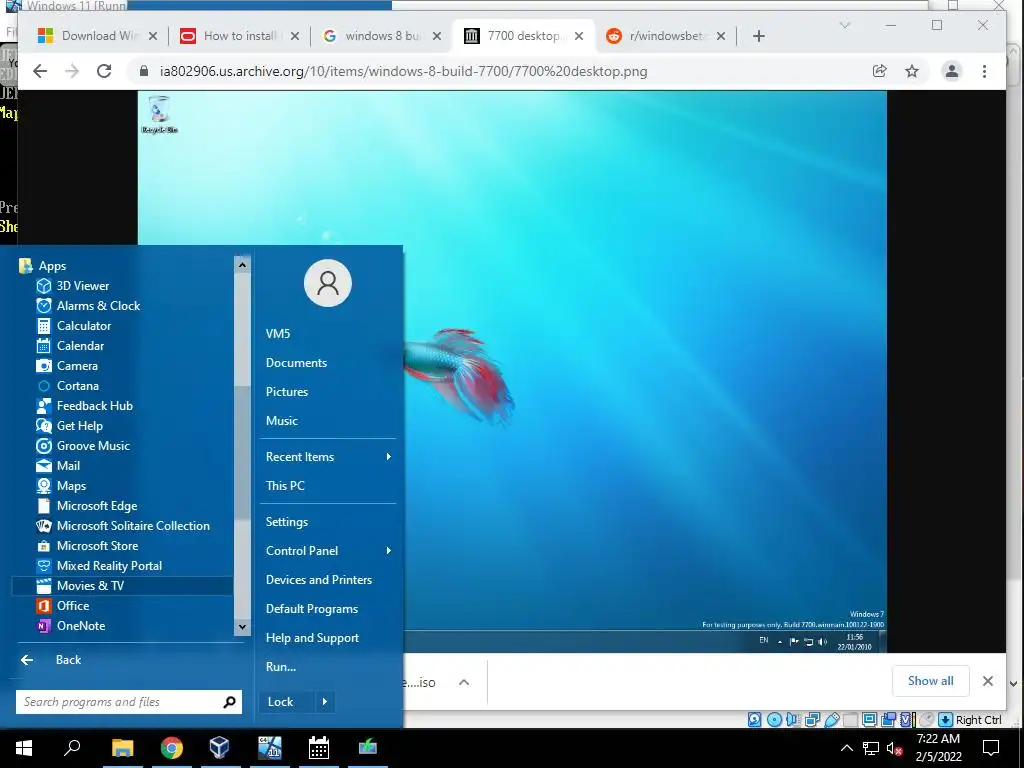Open Chrome three-dot menu
The image size is (1024, 768).
coord(984,71)
